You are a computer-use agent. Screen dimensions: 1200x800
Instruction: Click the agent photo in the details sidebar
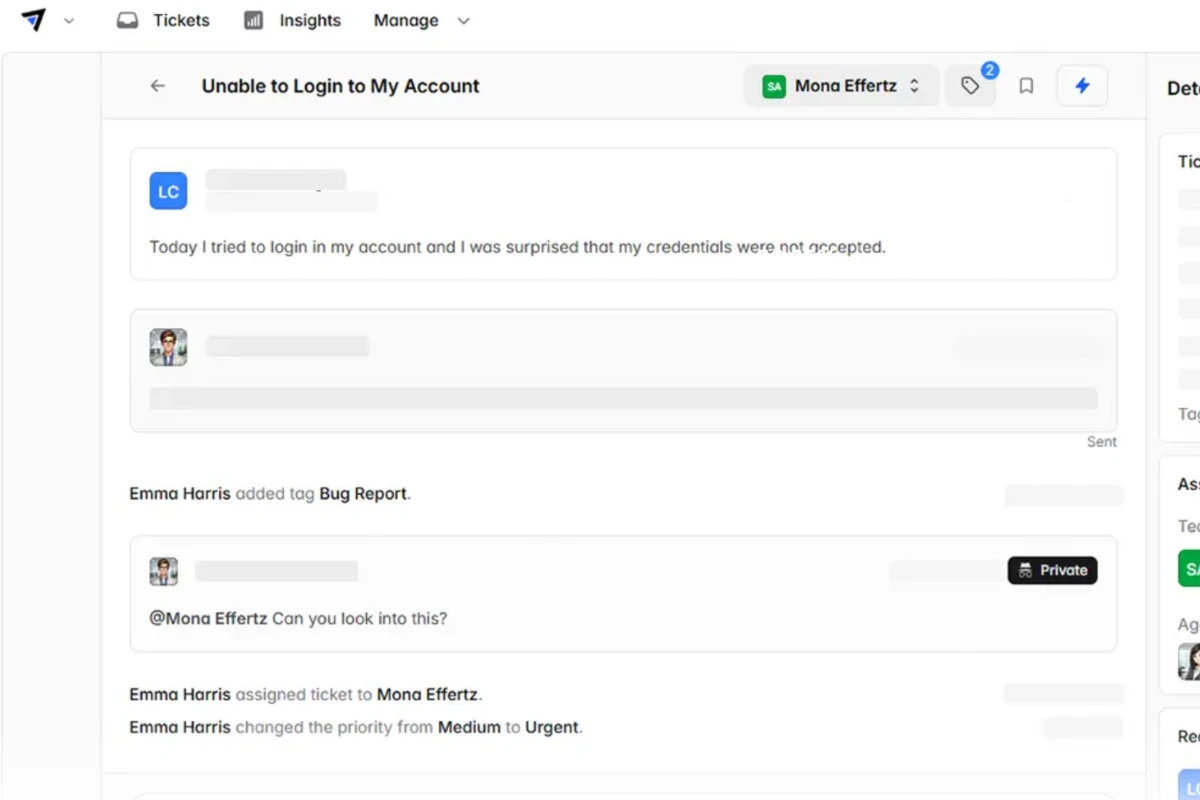coord(1189,661)
